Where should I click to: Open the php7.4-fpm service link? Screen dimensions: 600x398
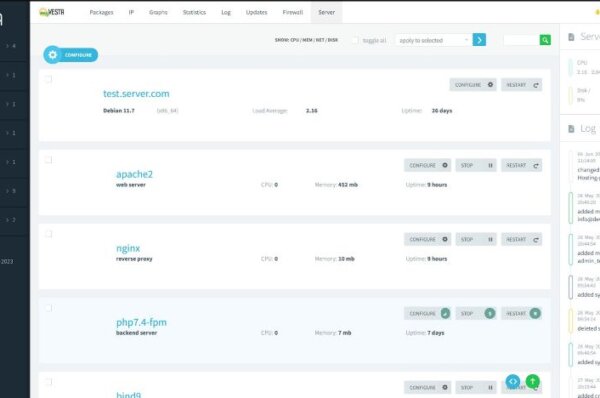(141, 323)
